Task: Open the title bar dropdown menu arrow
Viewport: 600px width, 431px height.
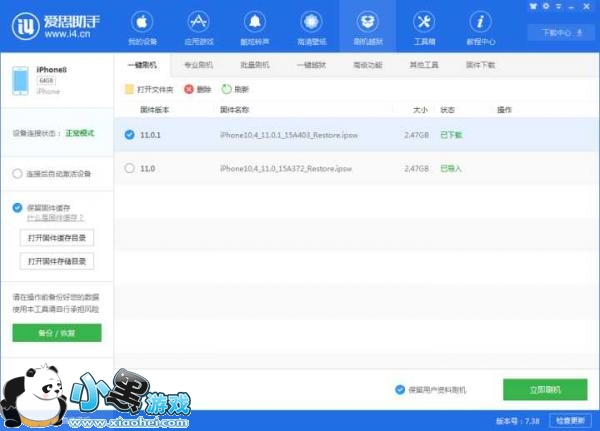Action: point(559,7)
